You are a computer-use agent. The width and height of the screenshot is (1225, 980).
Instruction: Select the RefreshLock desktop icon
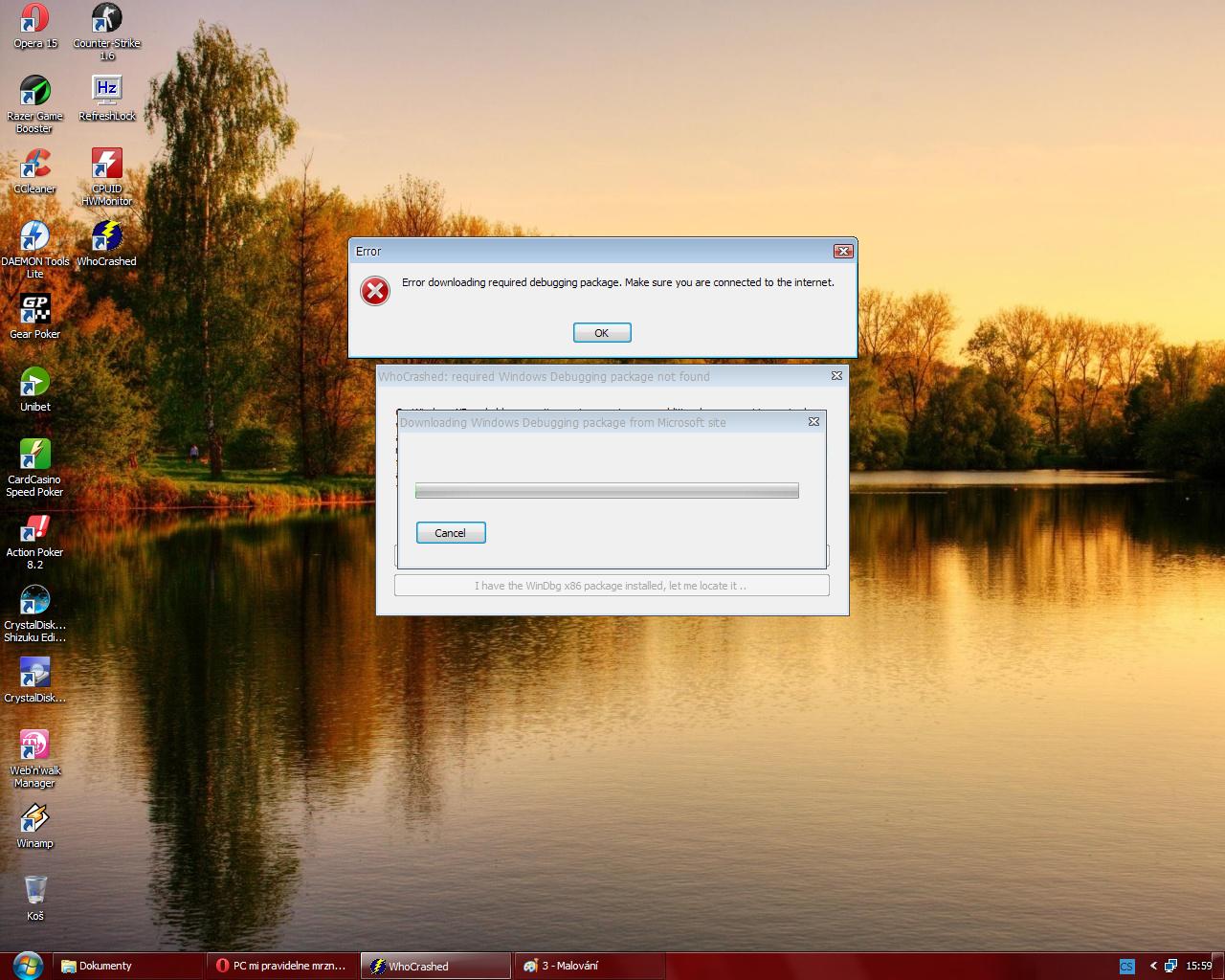[x=106, y=90]
